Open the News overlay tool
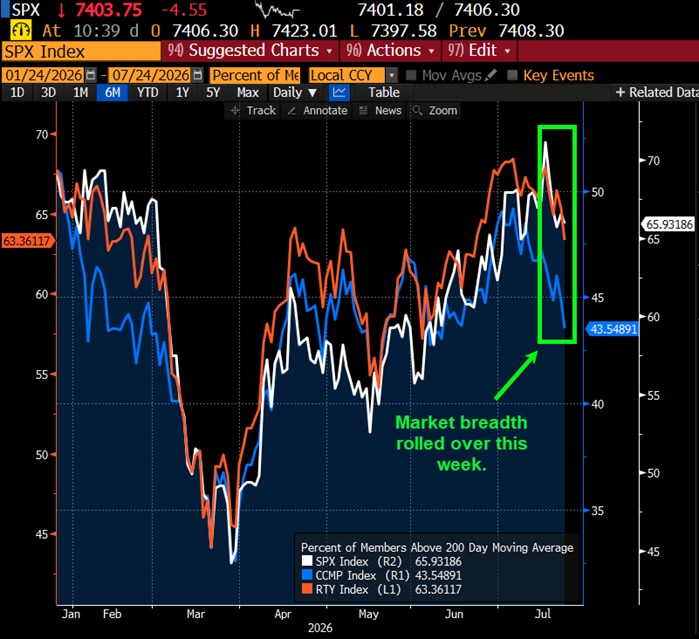Screen dimensions: 699x639 (x=380, y=111)
